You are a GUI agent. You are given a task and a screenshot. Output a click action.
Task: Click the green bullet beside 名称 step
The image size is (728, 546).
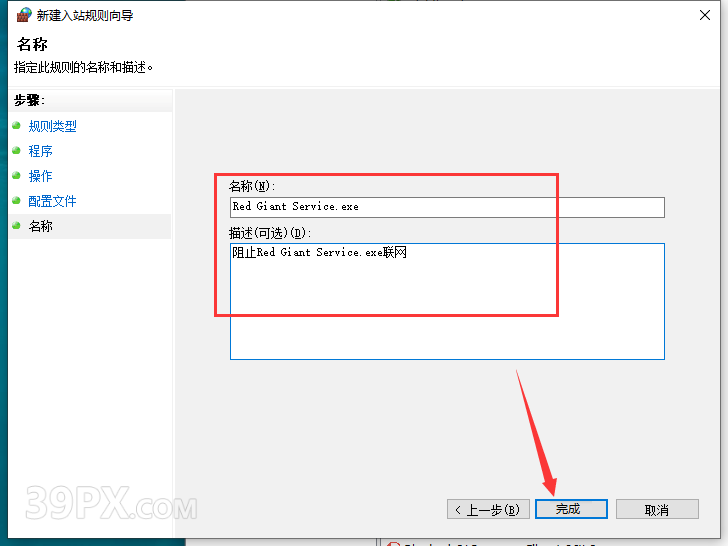16,226
